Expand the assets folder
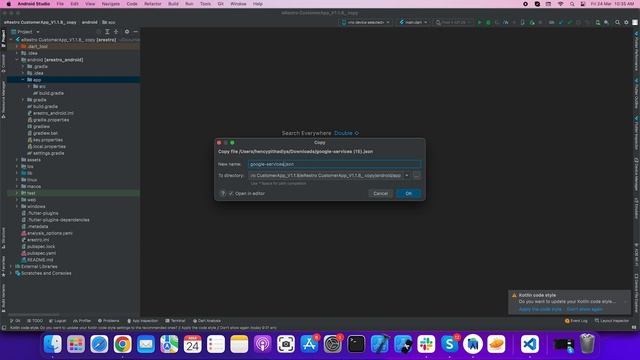Screen dimensions: 640x360 point(17,160)
